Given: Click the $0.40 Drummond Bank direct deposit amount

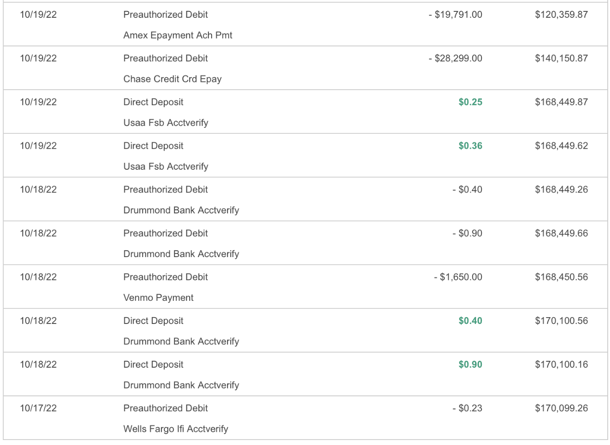Looking at the screenshot, I should click(x=470, y=321).
